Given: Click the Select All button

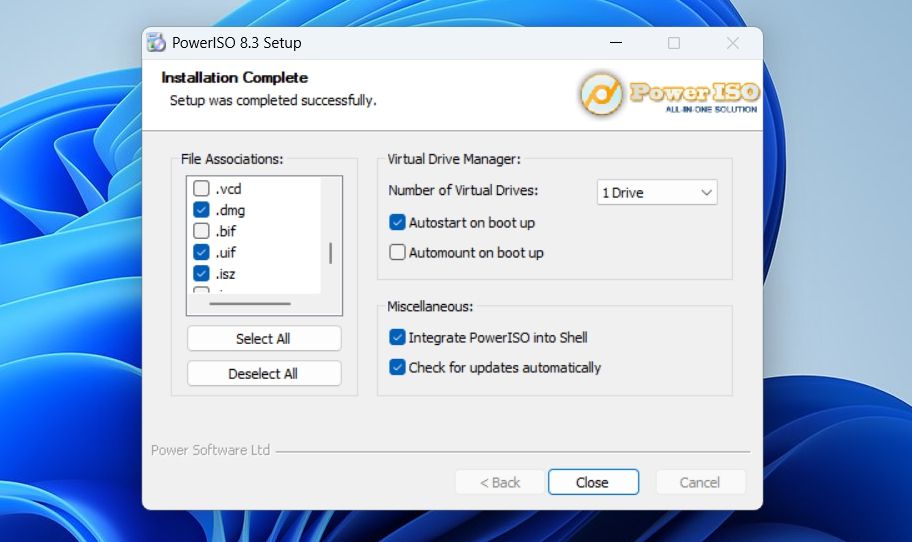Looking at the screenshot, I should click(264, 338).
